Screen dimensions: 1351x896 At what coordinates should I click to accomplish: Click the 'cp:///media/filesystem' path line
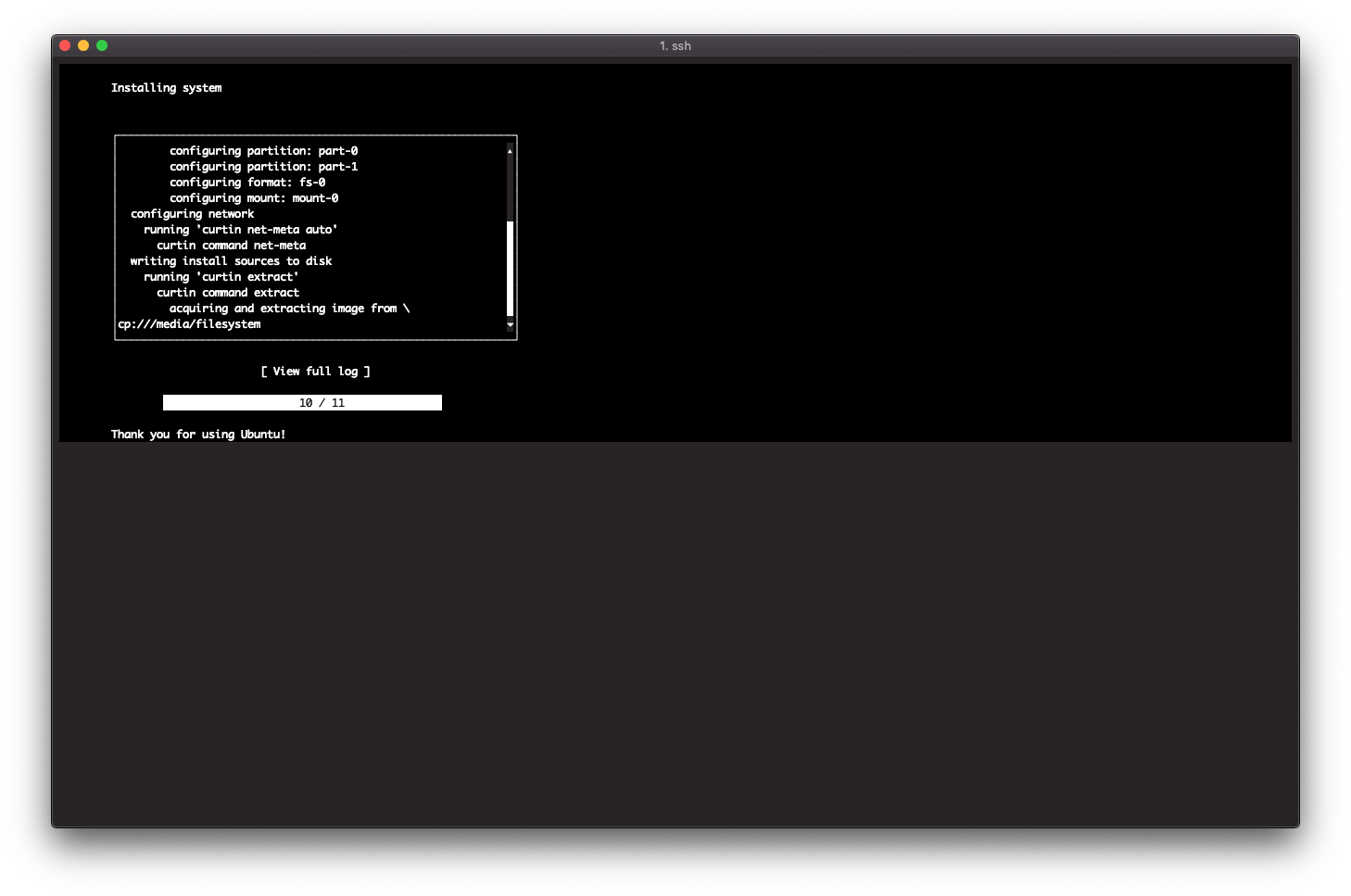tap(189, 324)
